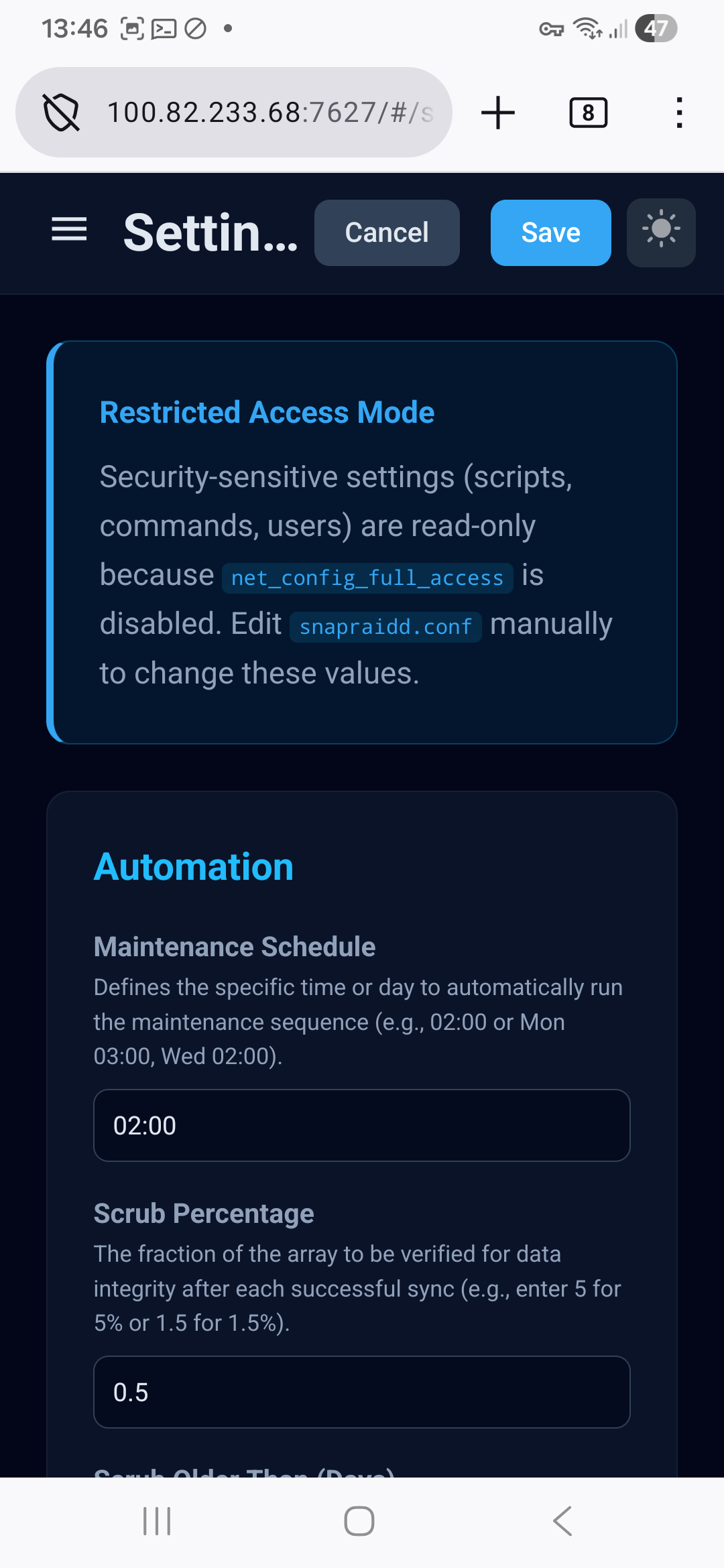Focus the Maintenance Schedule input field

362,1126
